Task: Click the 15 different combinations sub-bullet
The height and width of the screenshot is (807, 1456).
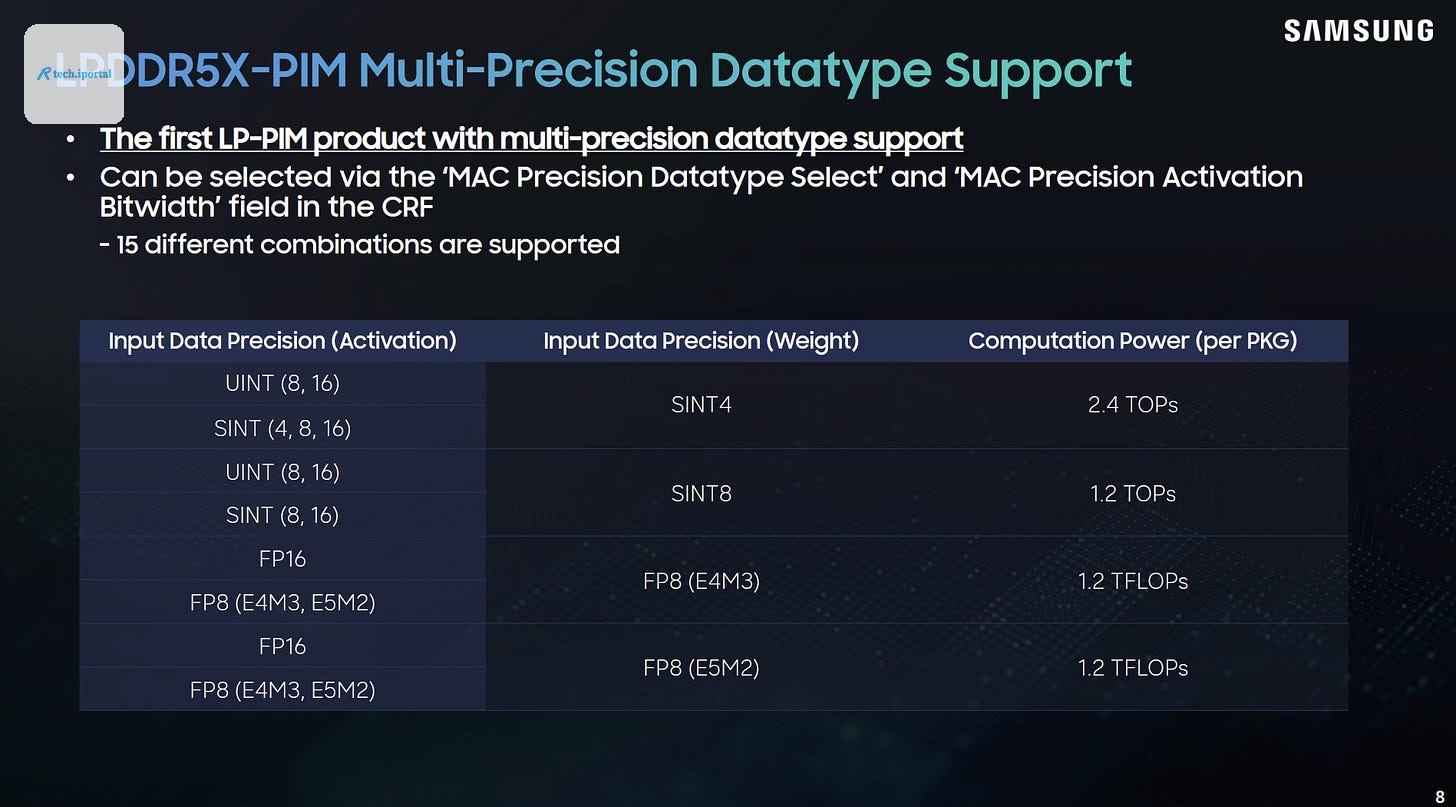Action: click(x=359, y=244)
